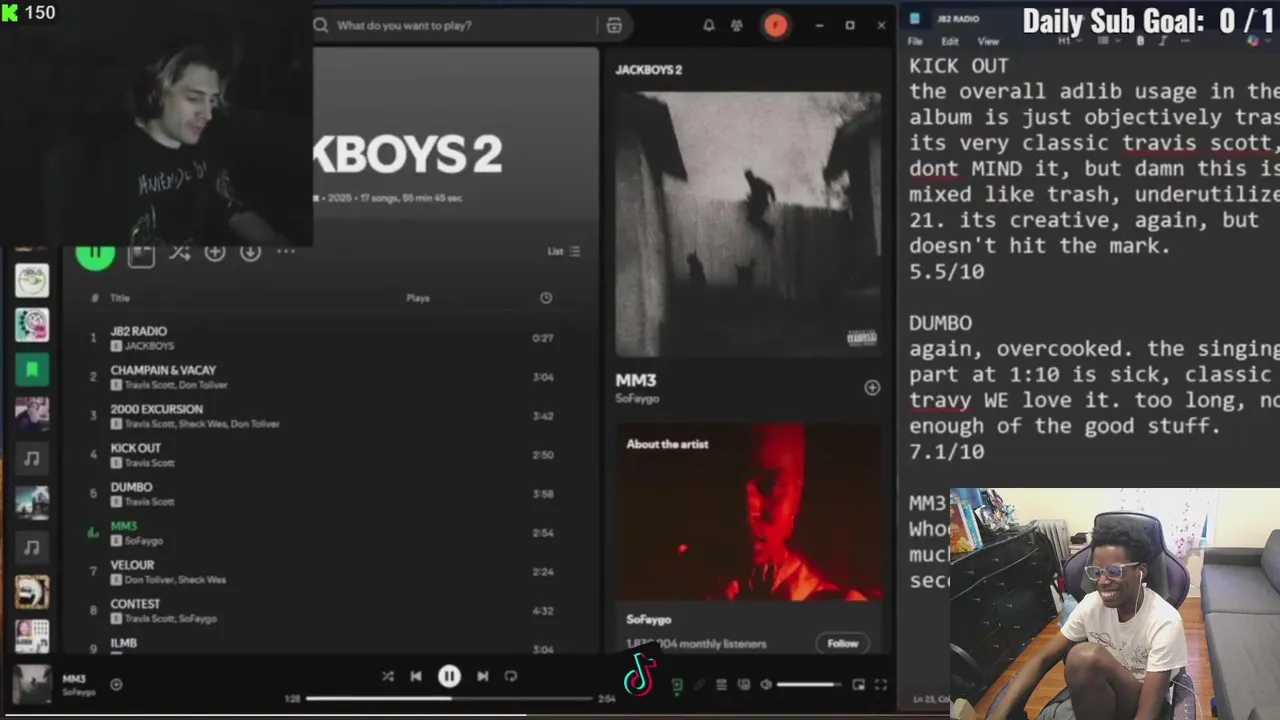The height and width of the screenshot is (720, 1280).
Task: Open the first music-note playlist in sidebar
Action: [x=32, y=459]
